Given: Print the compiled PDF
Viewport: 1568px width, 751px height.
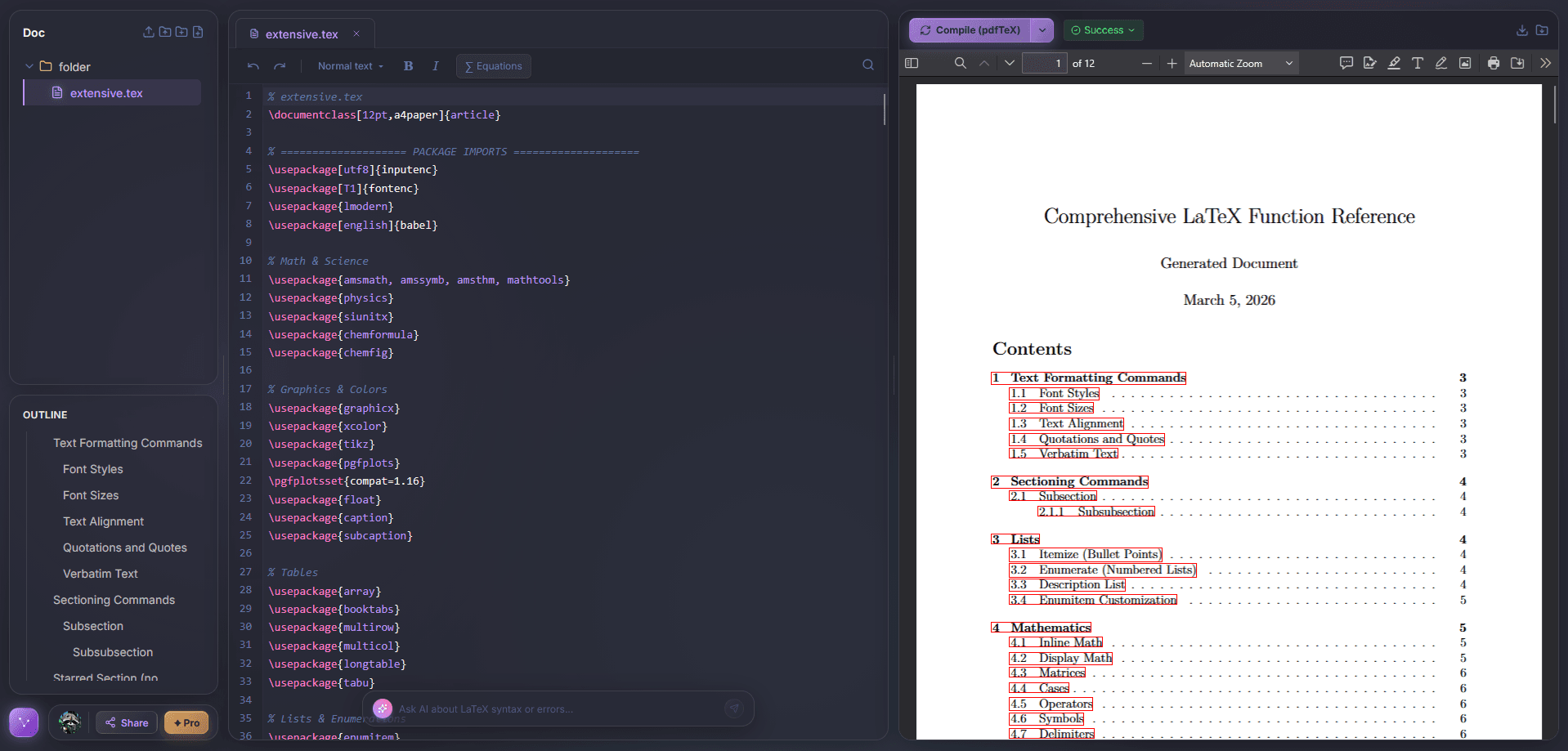Looking at the screenshot, I should [1494, 63].
